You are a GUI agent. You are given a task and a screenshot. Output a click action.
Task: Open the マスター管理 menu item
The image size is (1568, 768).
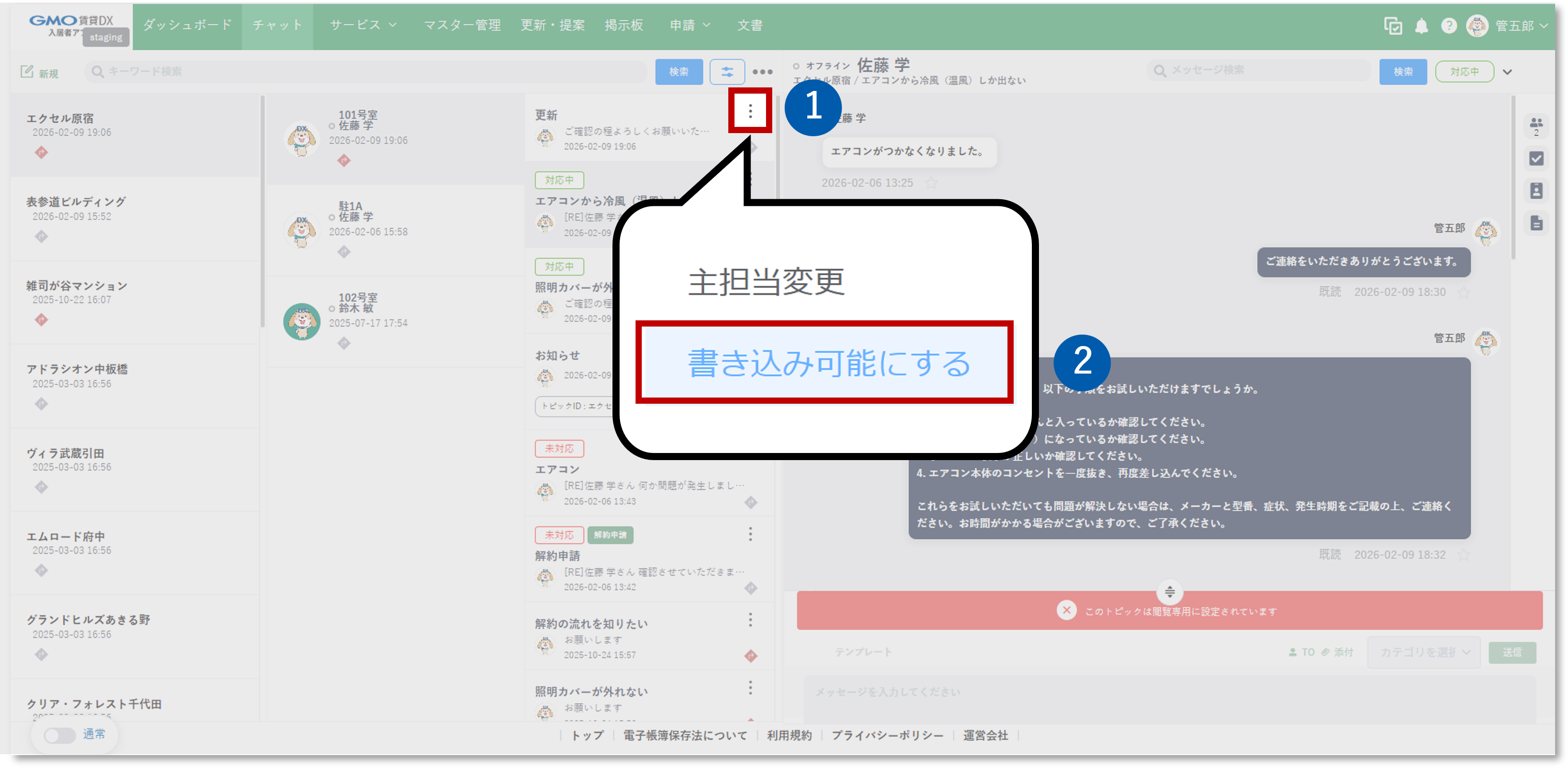coord(462,25)
